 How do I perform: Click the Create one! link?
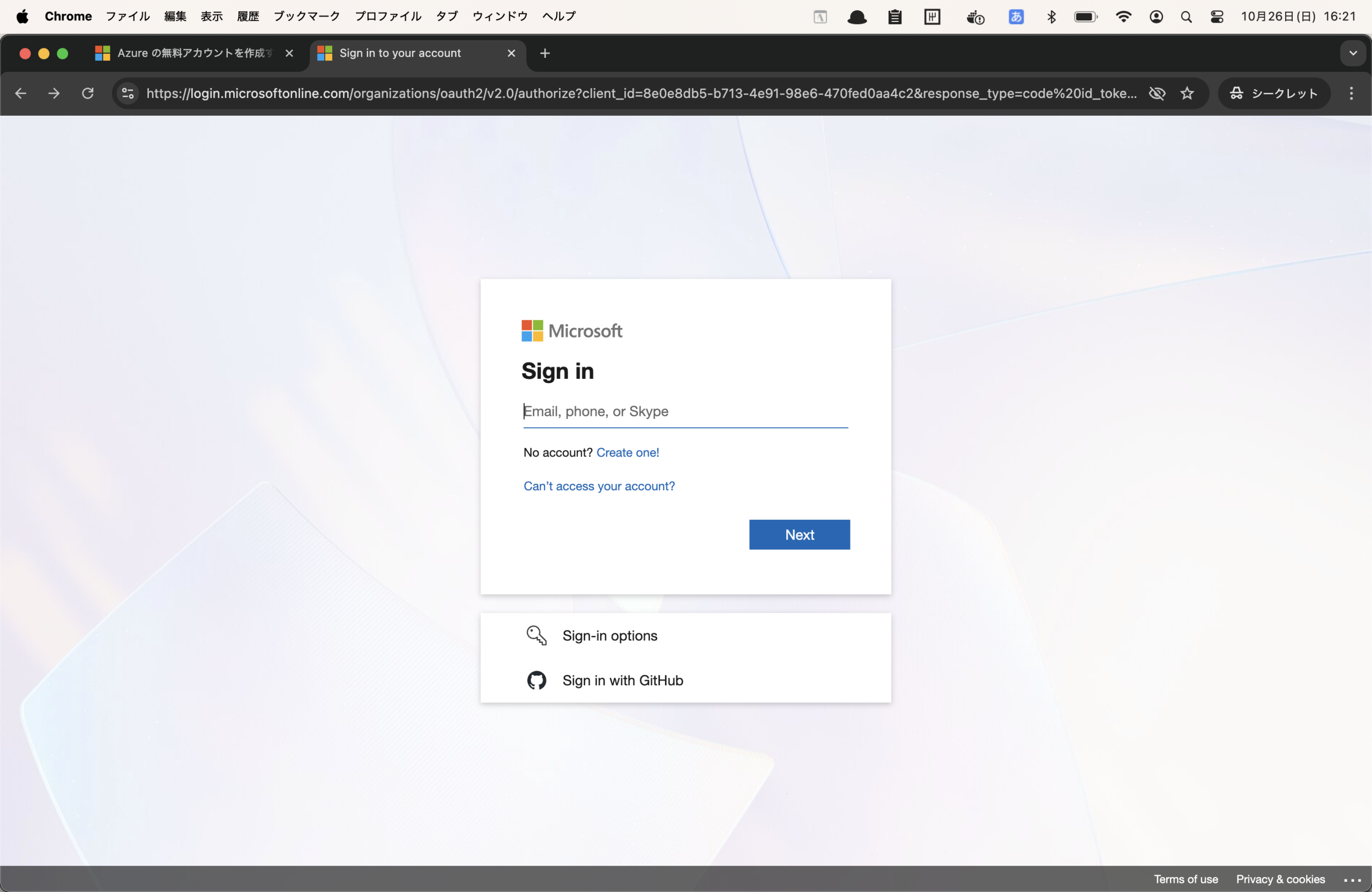click(627, 453)
